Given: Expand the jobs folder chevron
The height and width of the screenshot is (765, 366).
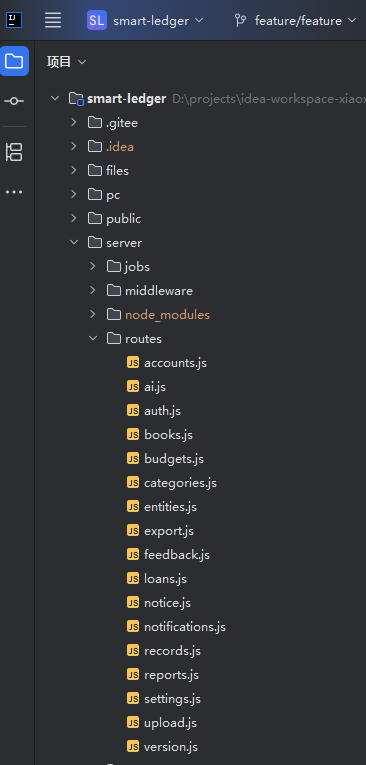Looking at the screenshot, I should coord(93,266).
